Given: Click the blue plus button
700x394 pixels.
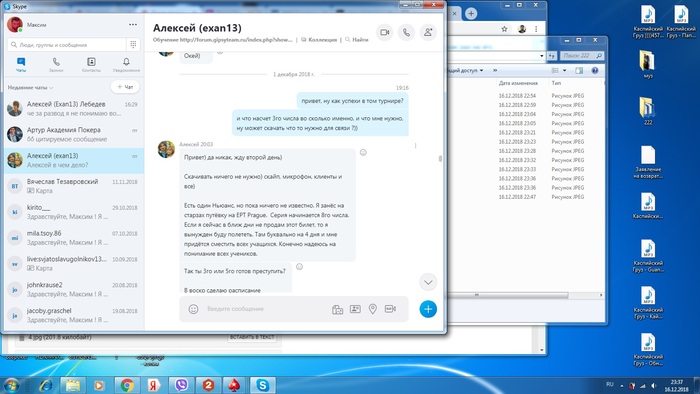Looking at the screenshot, I should point(428,309).
